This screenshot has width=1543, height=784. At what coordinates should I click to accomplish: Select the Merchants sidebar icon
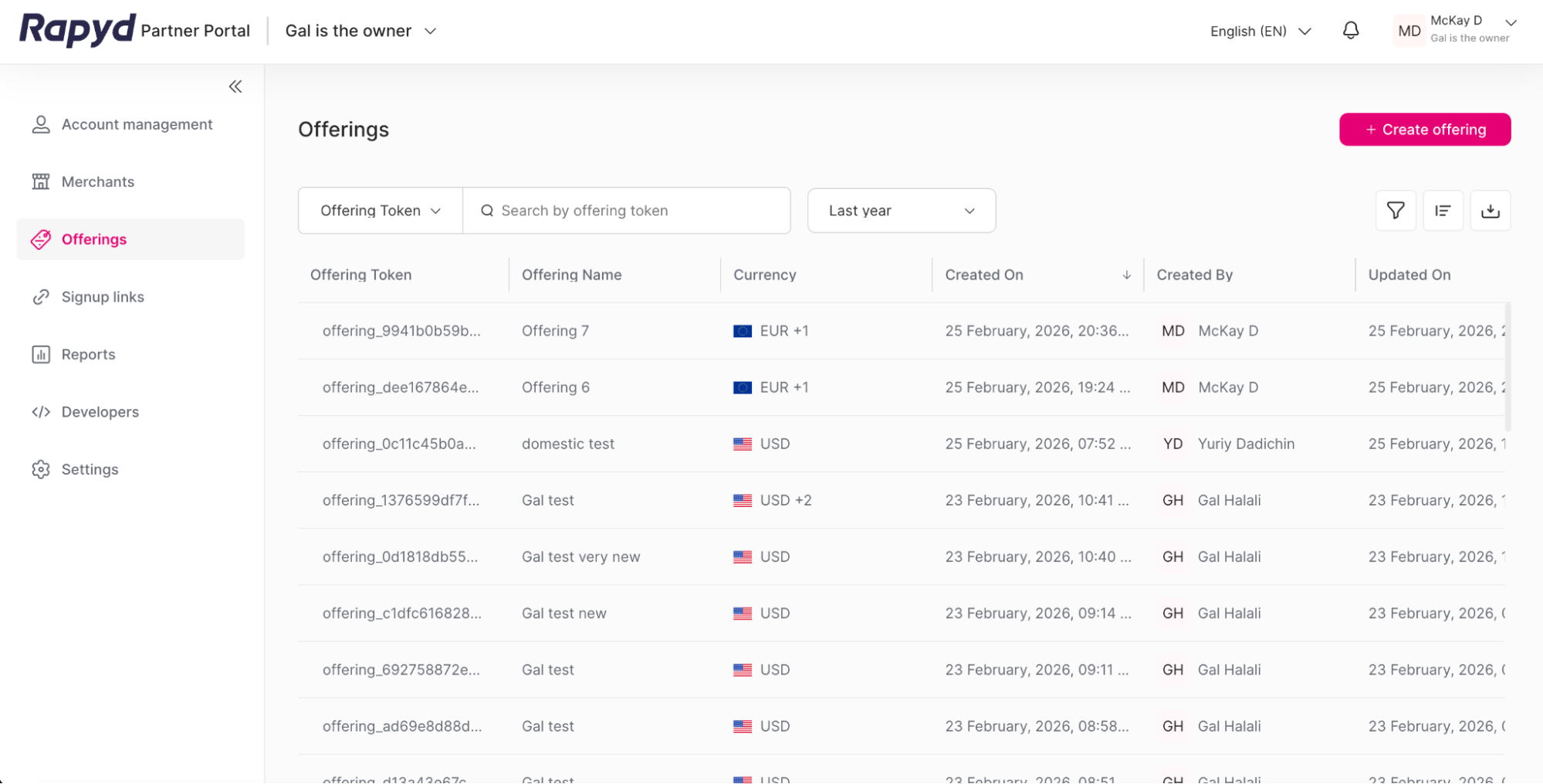pyautogui.click(x=40, y=181)
